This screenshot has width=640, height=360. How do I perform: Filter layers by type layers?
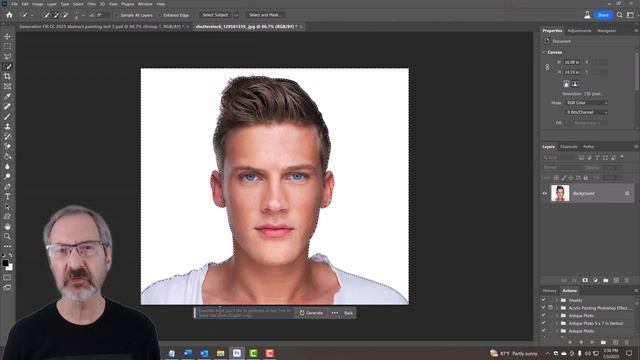click(x=597, y=157)
